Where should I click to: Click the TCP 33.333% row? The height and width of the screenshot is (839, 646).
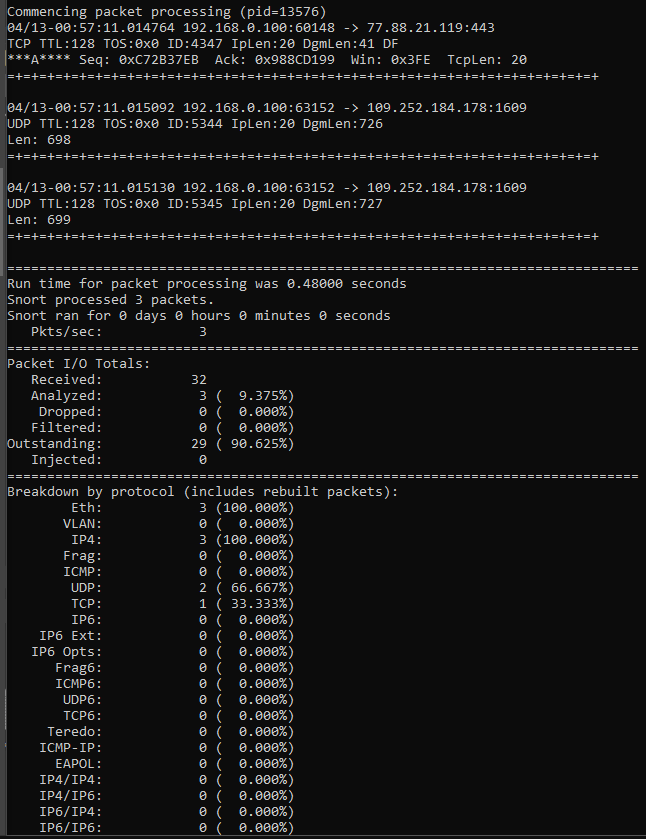coord(183,604)
